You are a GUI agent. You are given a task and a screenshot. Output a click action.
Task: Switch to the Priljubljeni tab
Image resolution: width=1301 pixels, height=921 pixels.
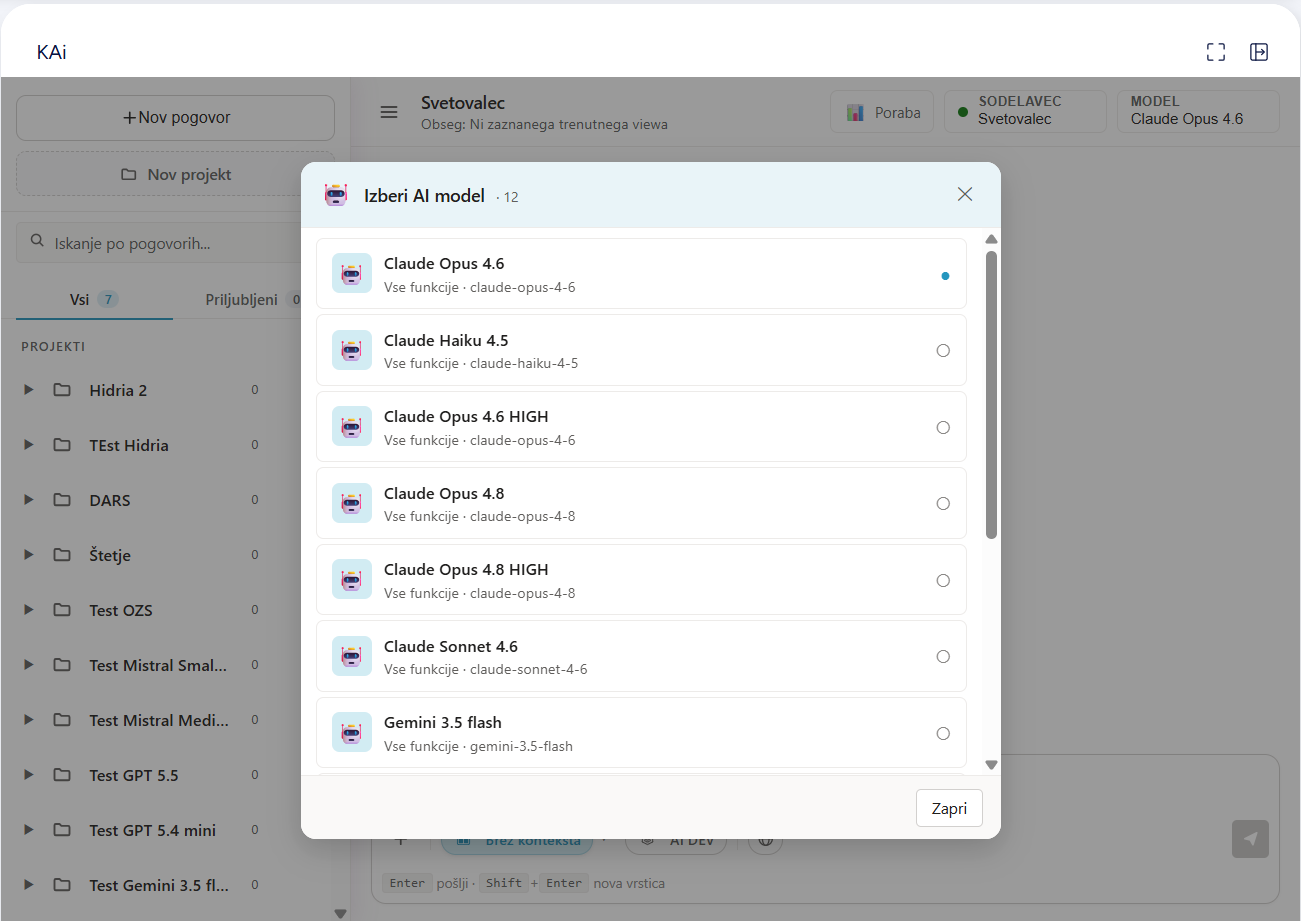252,299
